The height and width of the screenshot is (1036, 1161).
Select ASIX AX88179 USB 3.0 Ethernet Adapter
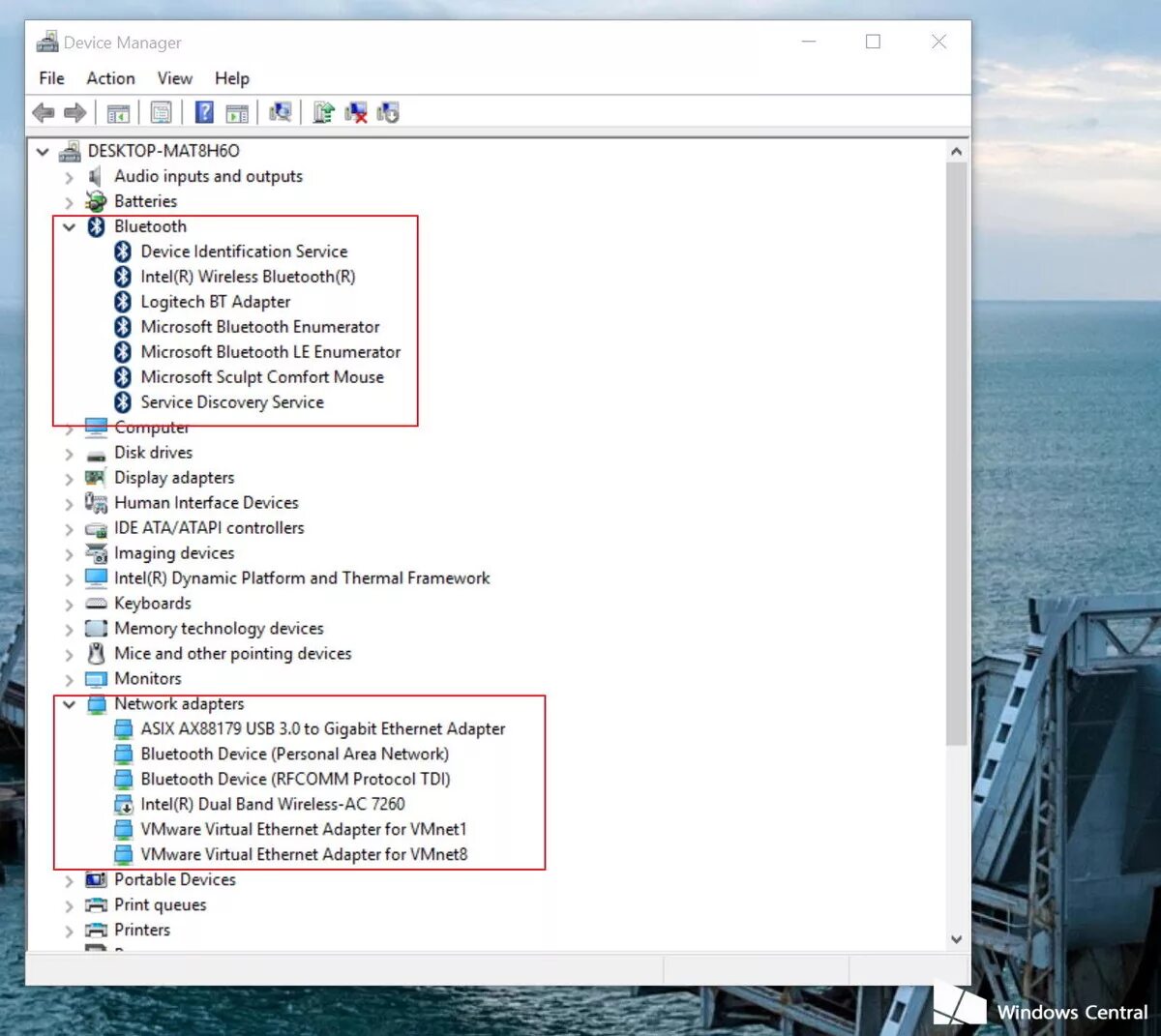323,729
